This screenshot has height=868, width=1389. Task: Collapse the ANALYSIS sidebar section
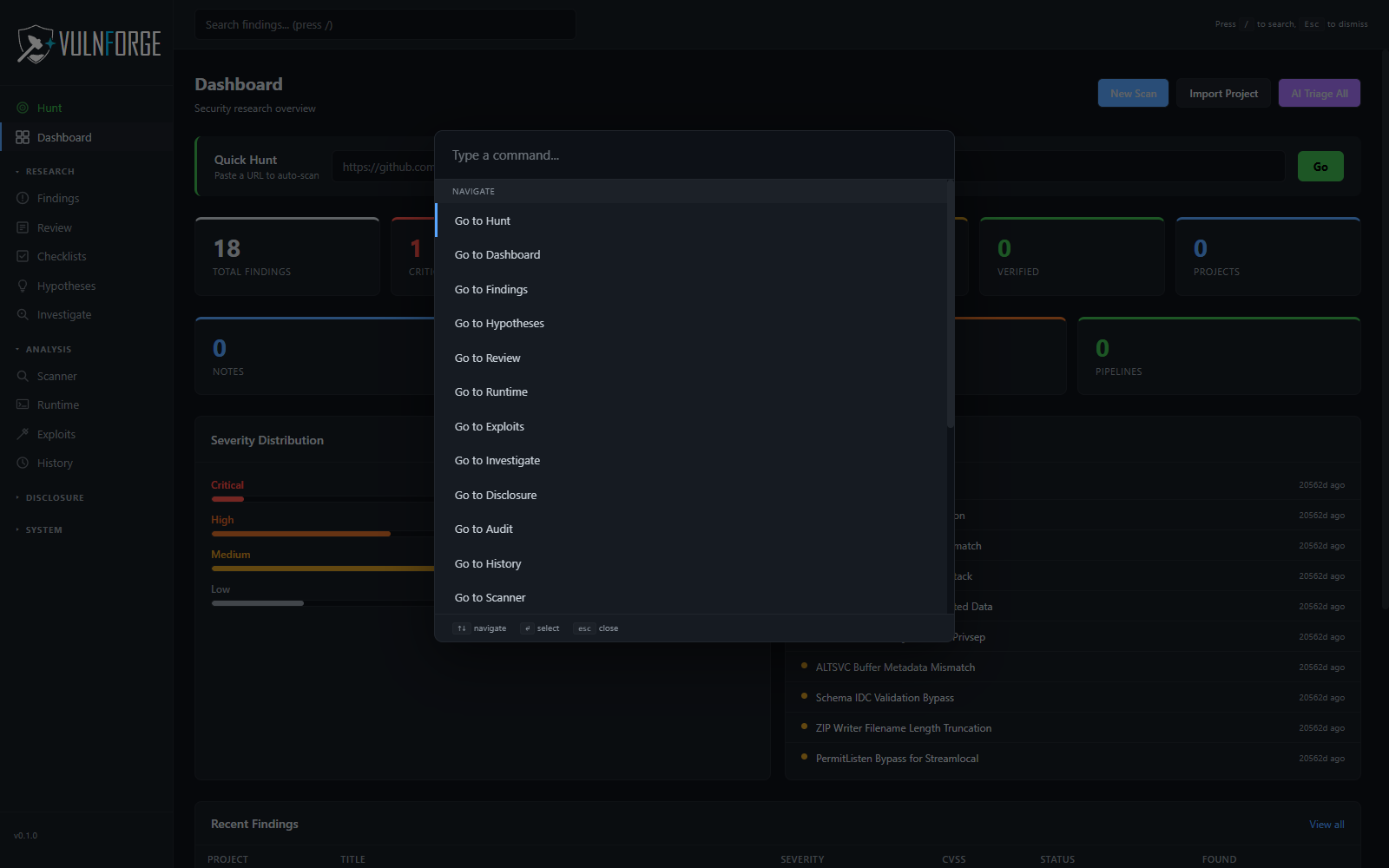[45, 348]
